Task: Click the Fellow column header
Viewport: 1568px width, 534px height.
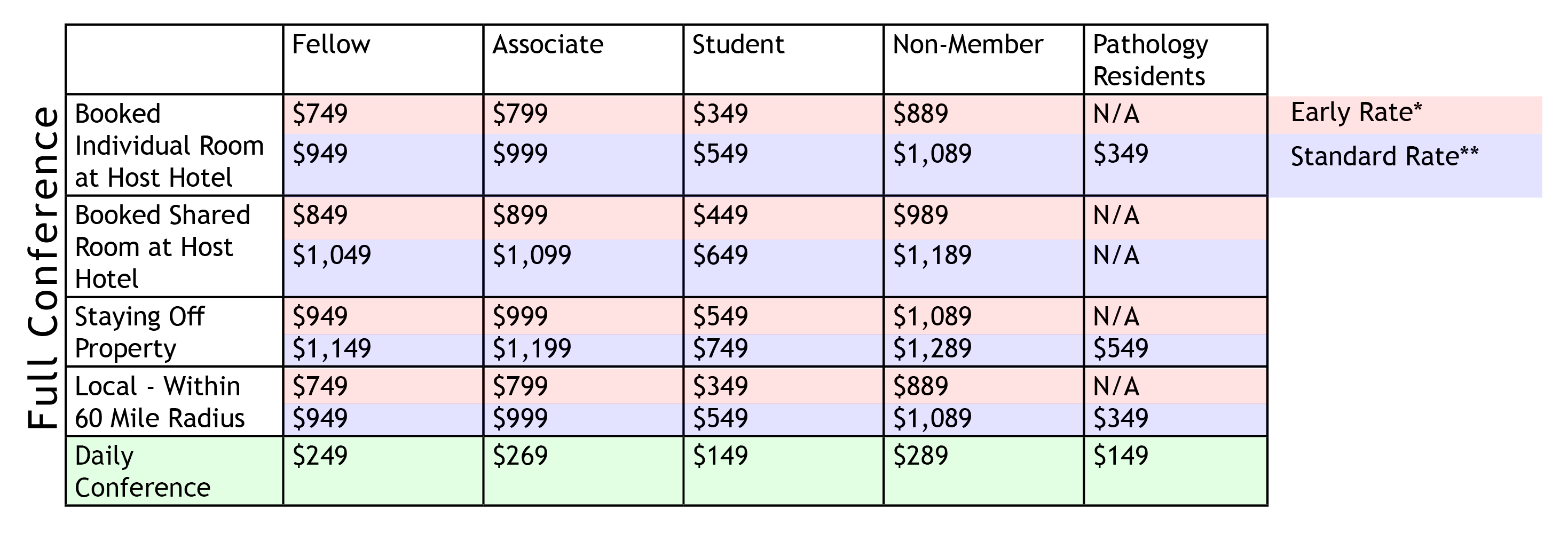Action: (331, 45)
